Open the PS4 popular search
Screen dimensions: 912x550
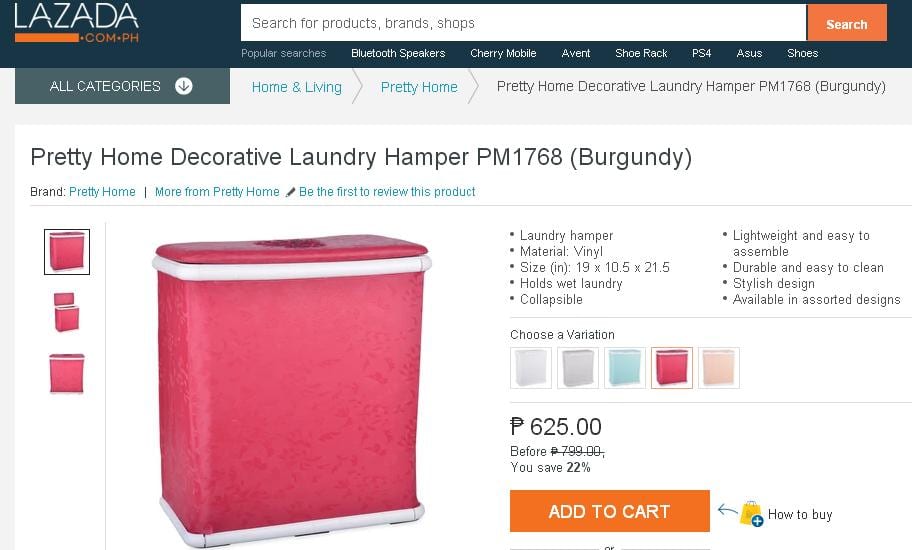[701, 53]
